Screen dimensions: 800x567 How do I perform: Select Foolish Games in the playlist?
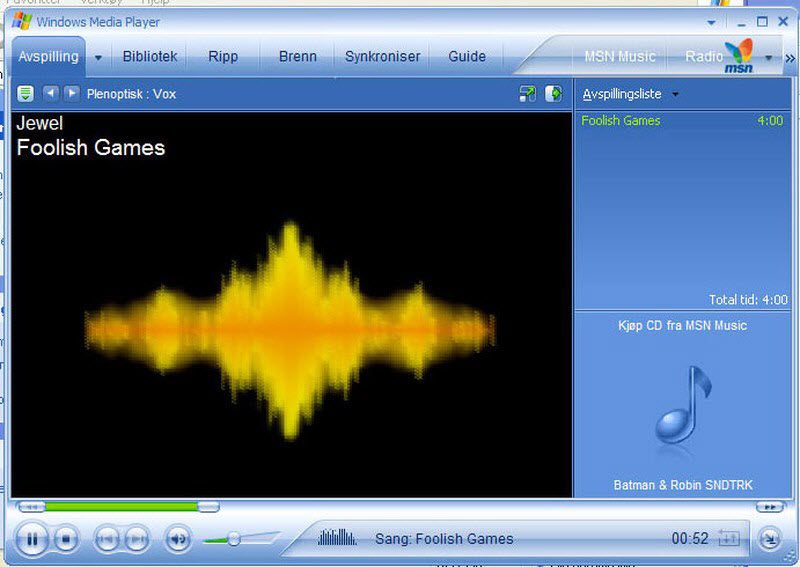pyautogui.click(x=621, y=121)
